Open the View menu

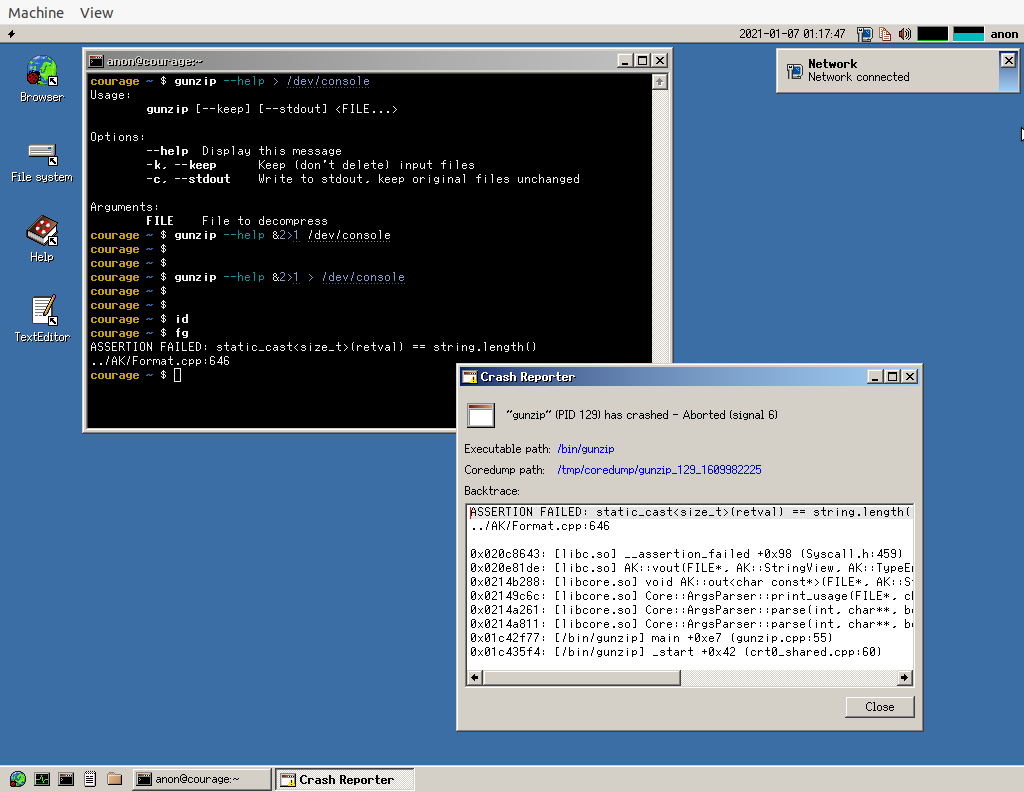(x=96, y=12)
